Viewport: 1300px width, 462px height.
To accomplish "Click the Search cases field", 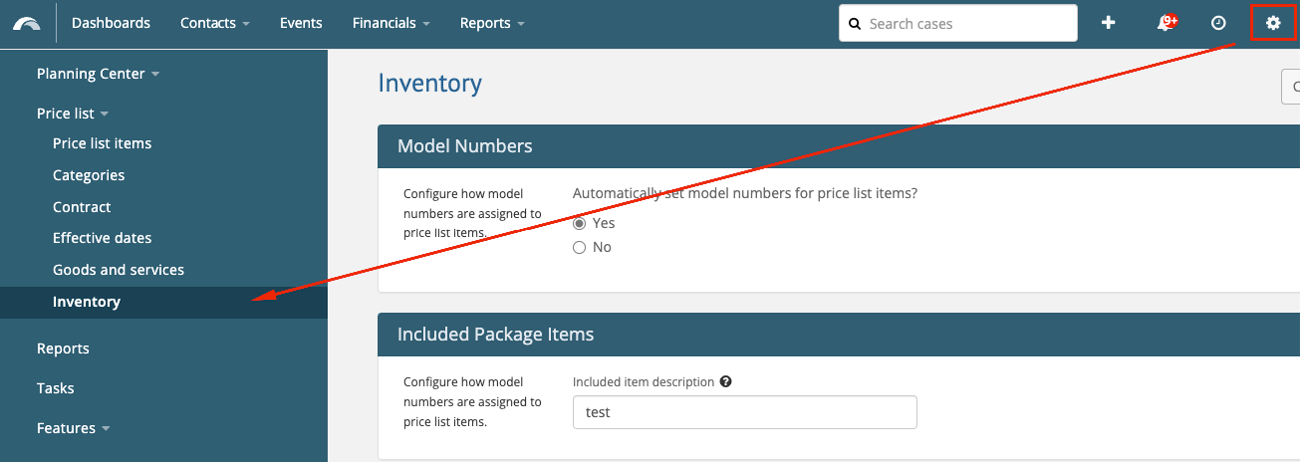I will [x=958, y=23].
